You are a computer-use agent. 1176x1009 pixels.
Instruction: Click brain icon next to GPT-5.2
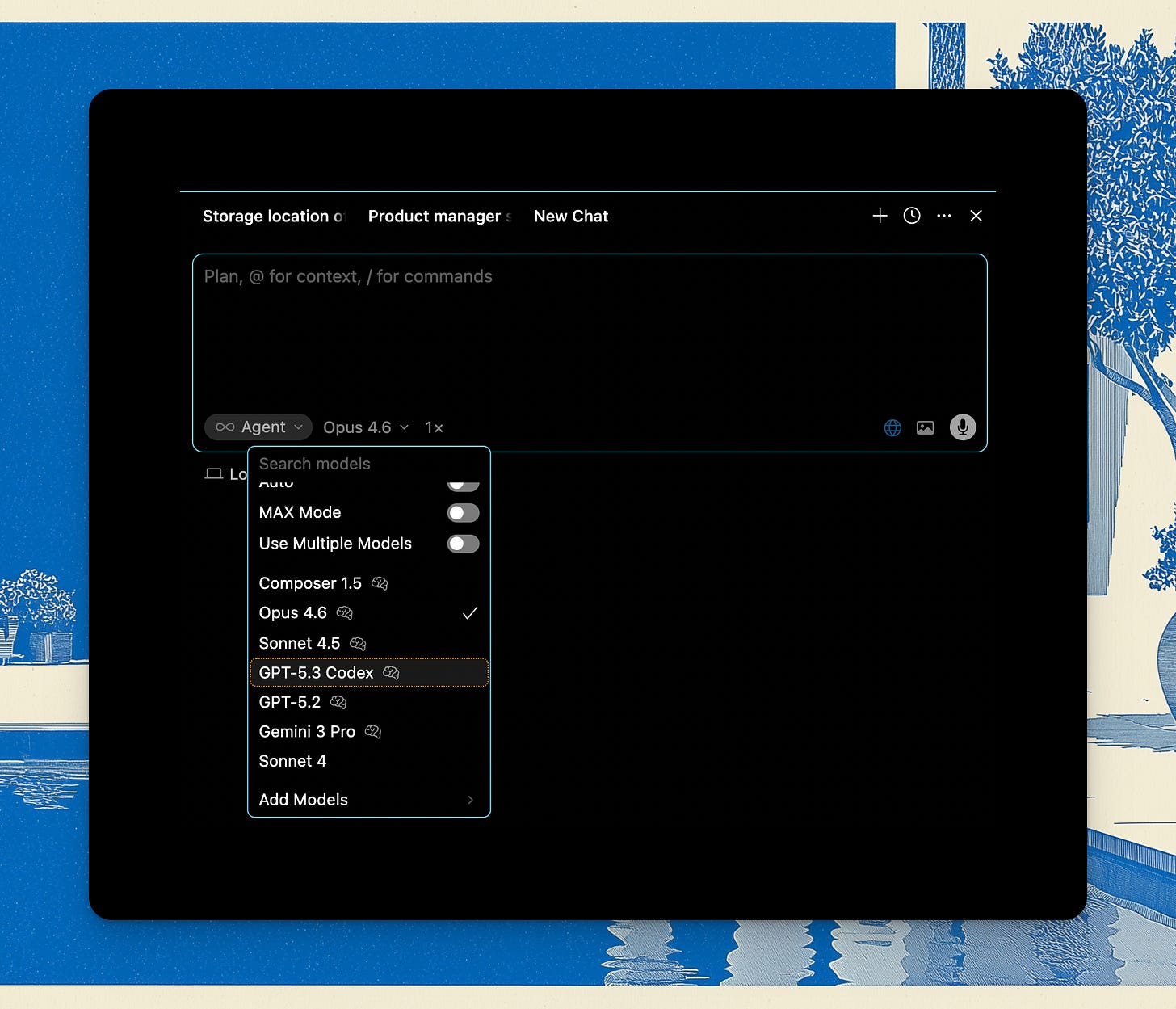tap(338, 702)
